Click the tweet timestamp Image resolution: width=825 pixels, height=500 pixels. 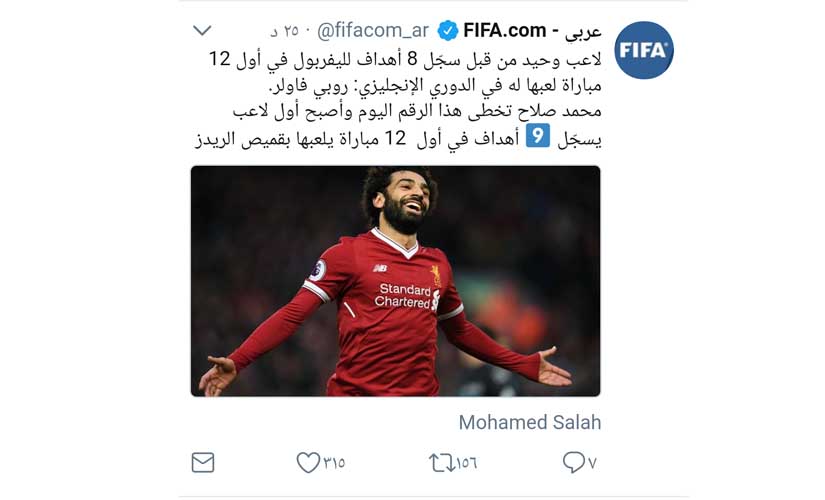coord(285,31)
